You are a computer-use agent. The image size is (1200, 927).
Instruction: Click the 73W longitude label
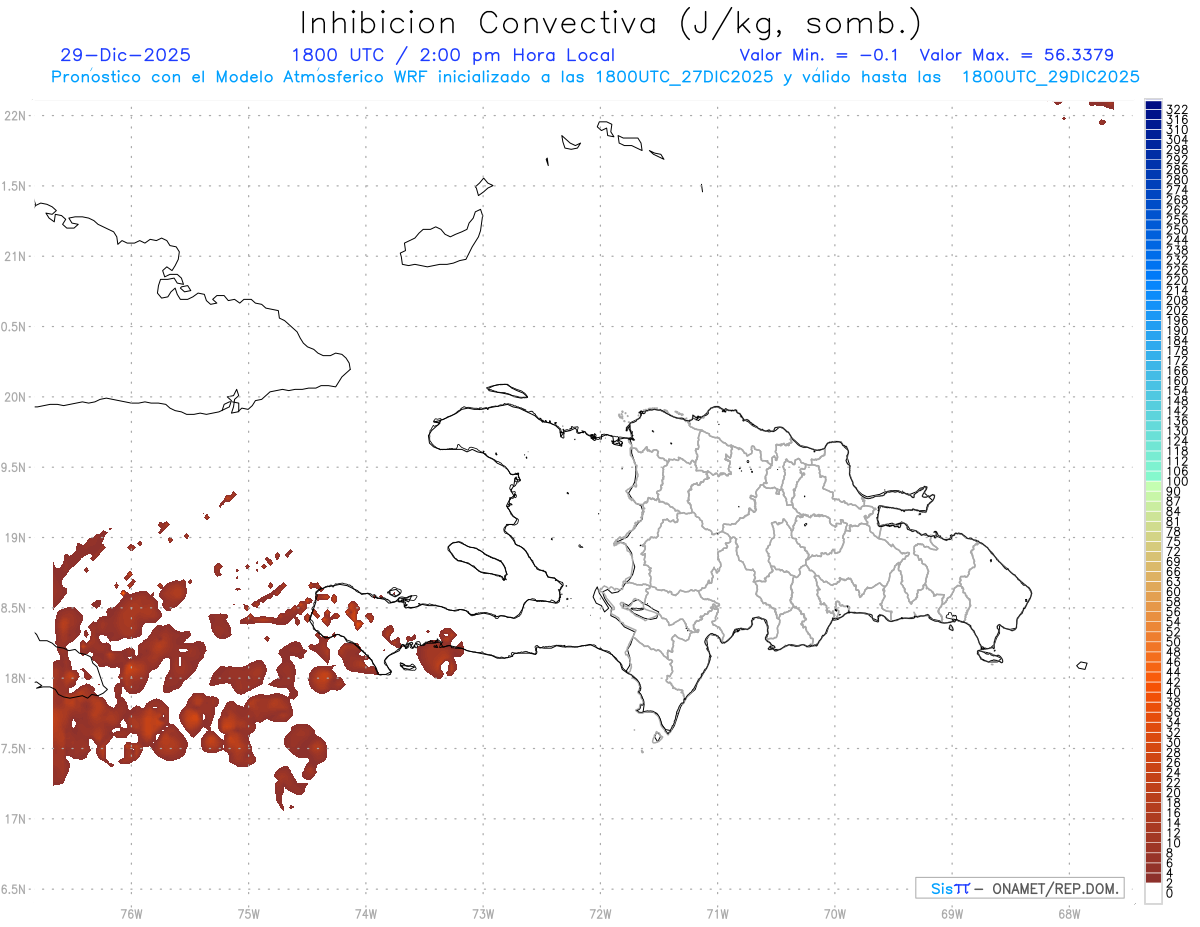(483, 913)
